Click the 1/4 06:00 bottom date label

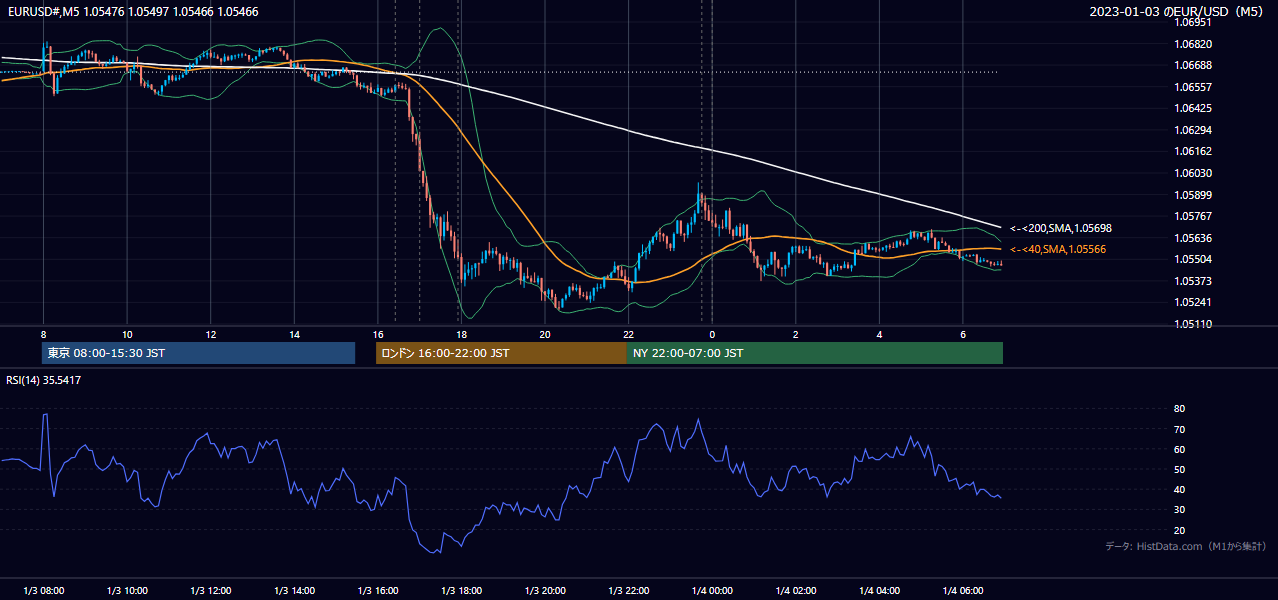tap(963, 591)
